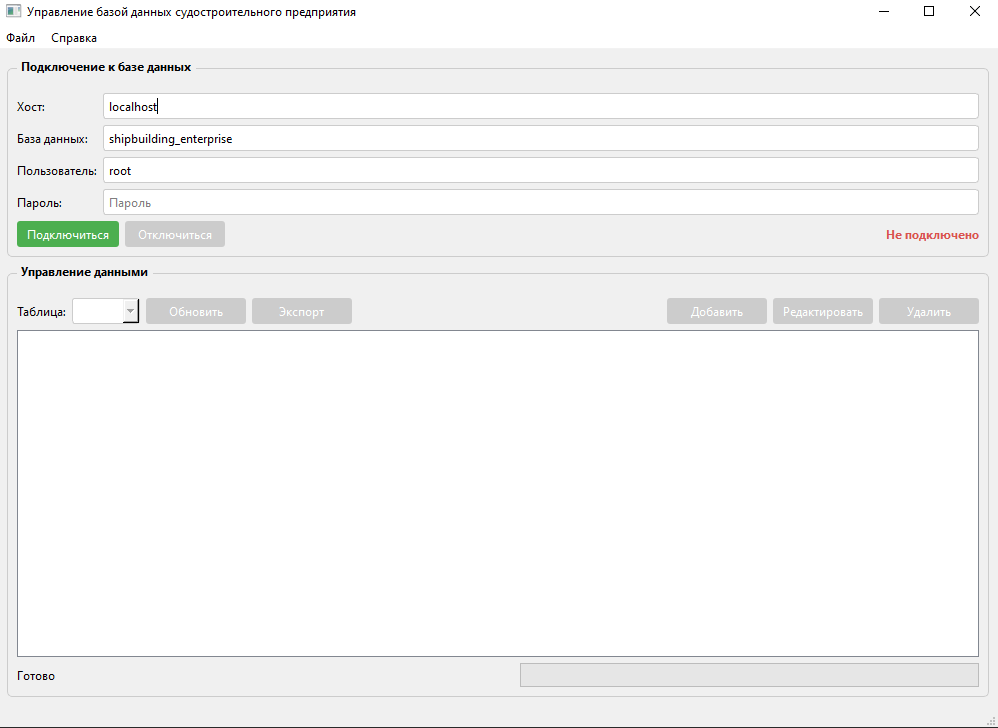This screenshot has height=728, width=998.
Task: Click the resize grip in window corner
Action: click(x=991, y=721)
